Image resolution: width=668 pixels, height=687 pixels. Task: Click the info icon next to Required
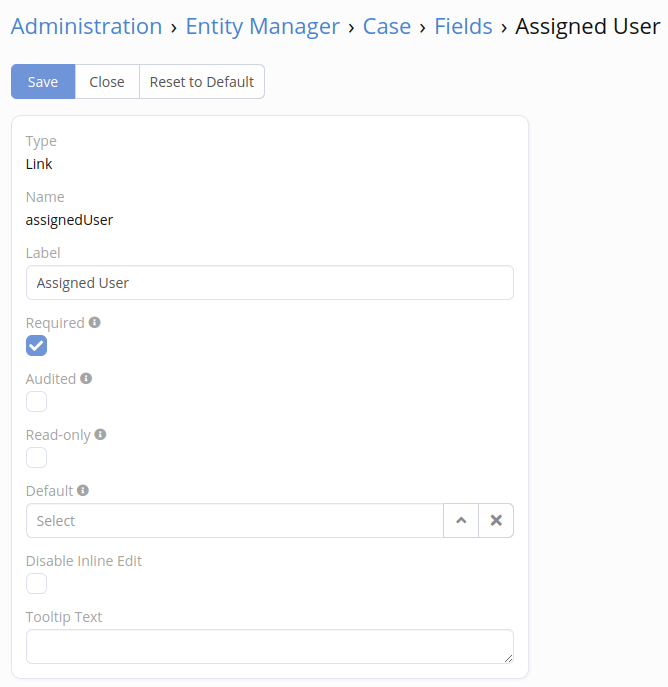(95, 323)
